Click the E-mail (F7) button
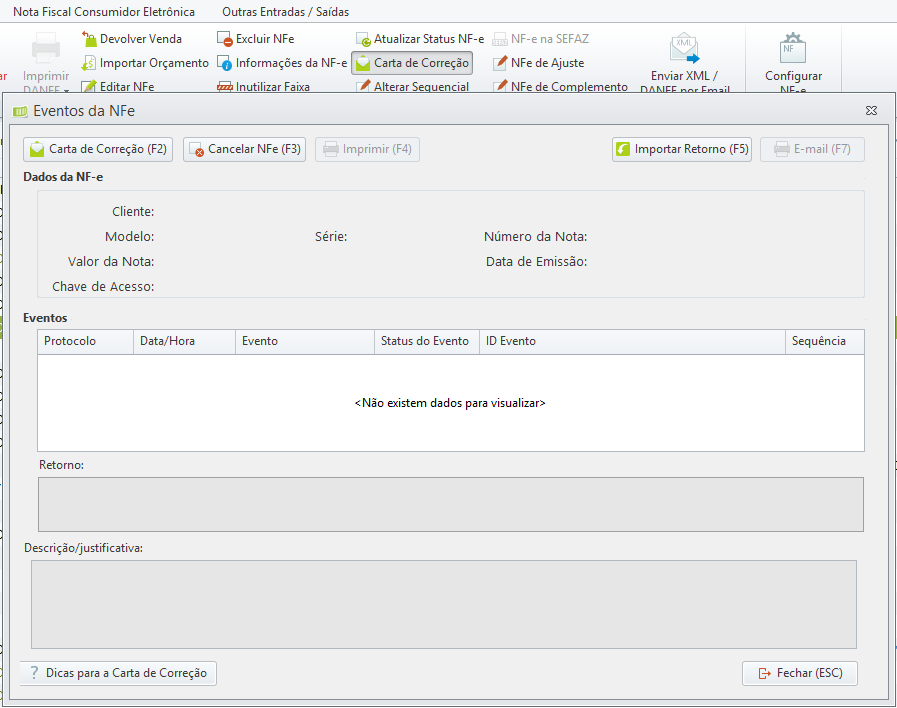This screenshot has width=897, height=708. 812,149
